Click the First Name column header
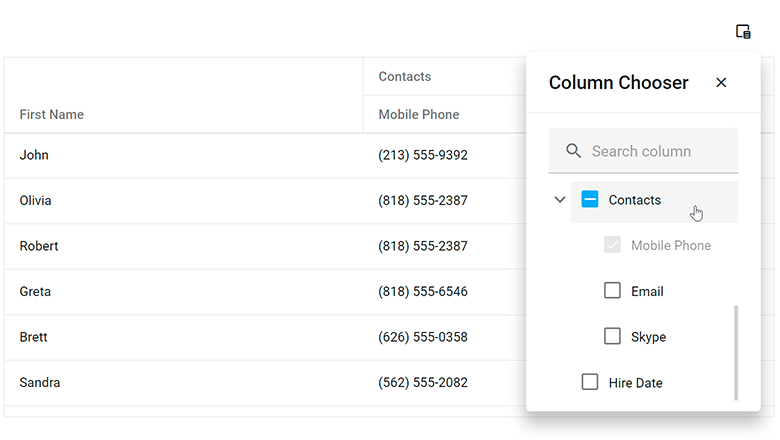The width and height of the screenshot is (780, 440). (x=52, y=115)
